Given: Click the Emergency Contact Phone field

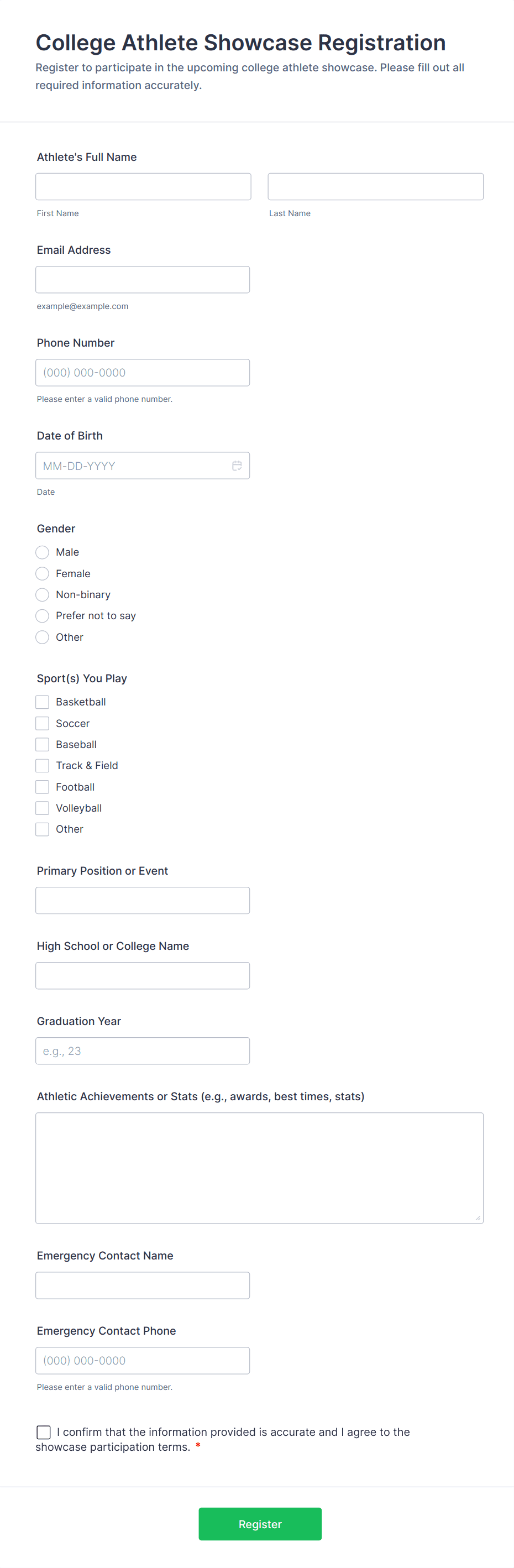Looking at the screenshot, I should click(143, 1361).
